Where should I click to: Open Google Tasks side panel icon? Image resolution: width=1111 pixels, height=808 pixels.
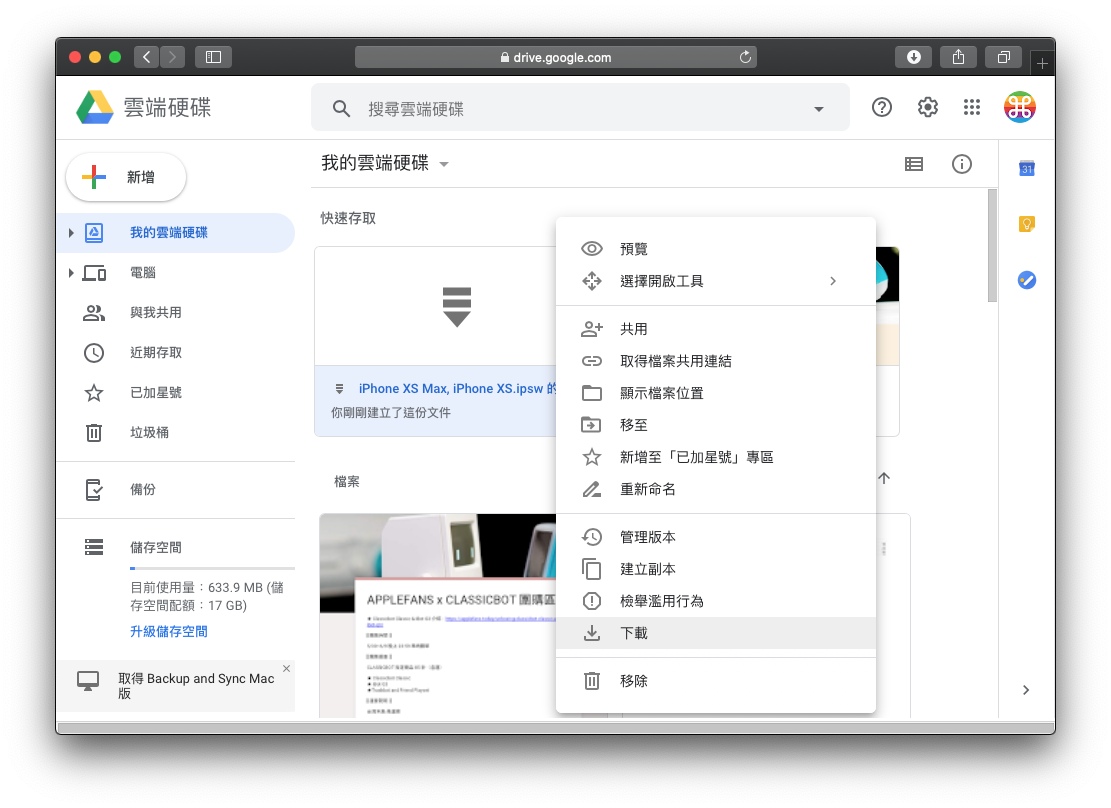pos(1027,280)
